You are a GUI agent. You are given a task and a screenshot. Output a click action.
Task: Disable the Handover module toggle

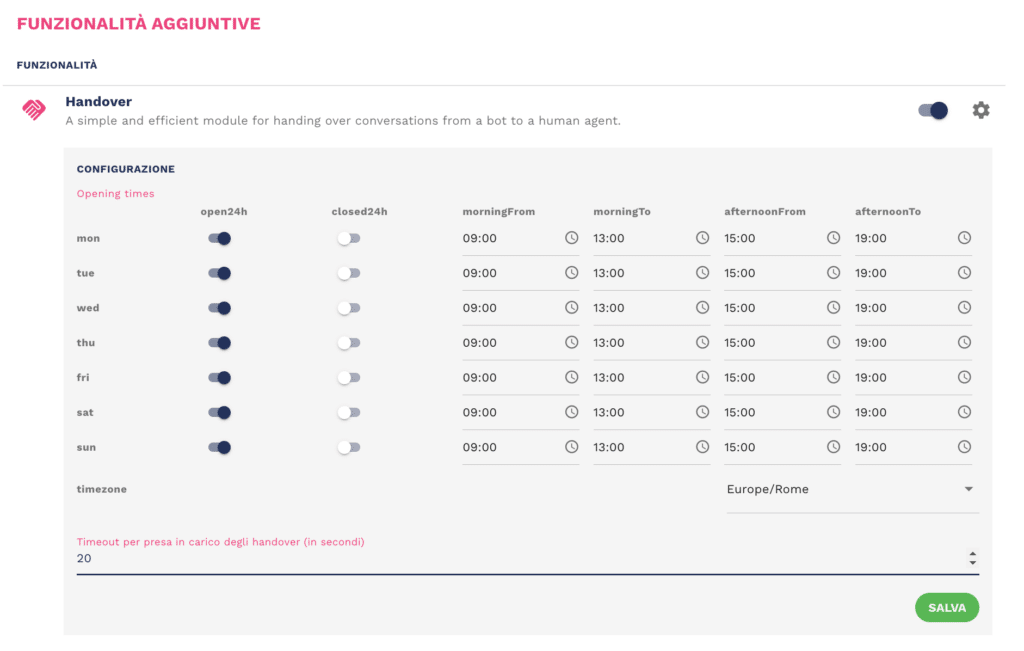[933, 110]
